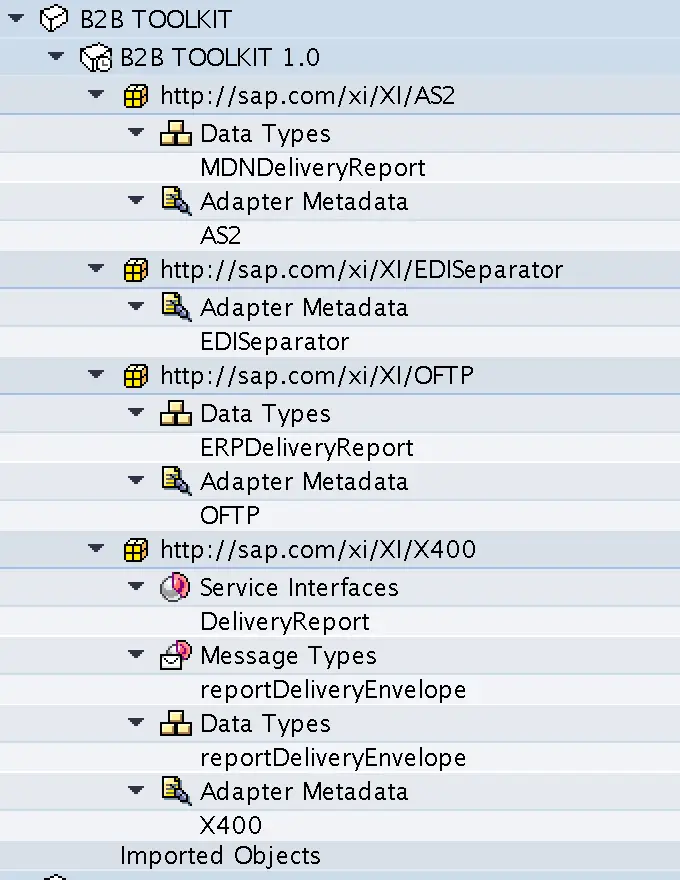Click the AS2 namespace icon
680x880 pixels.
(136, 96)
